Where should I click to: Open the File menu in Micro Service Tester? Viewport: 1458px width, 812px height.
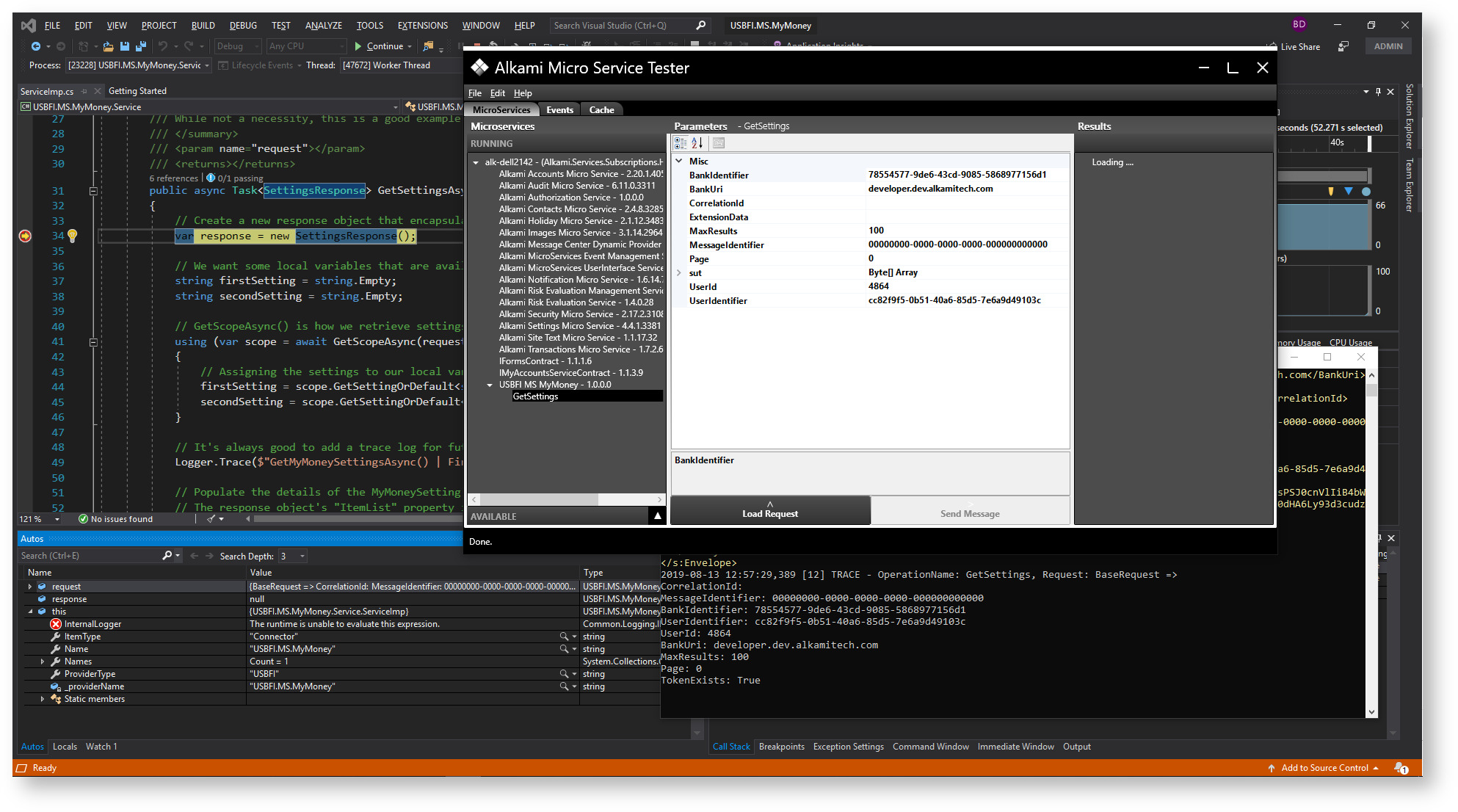pos(475,93)
